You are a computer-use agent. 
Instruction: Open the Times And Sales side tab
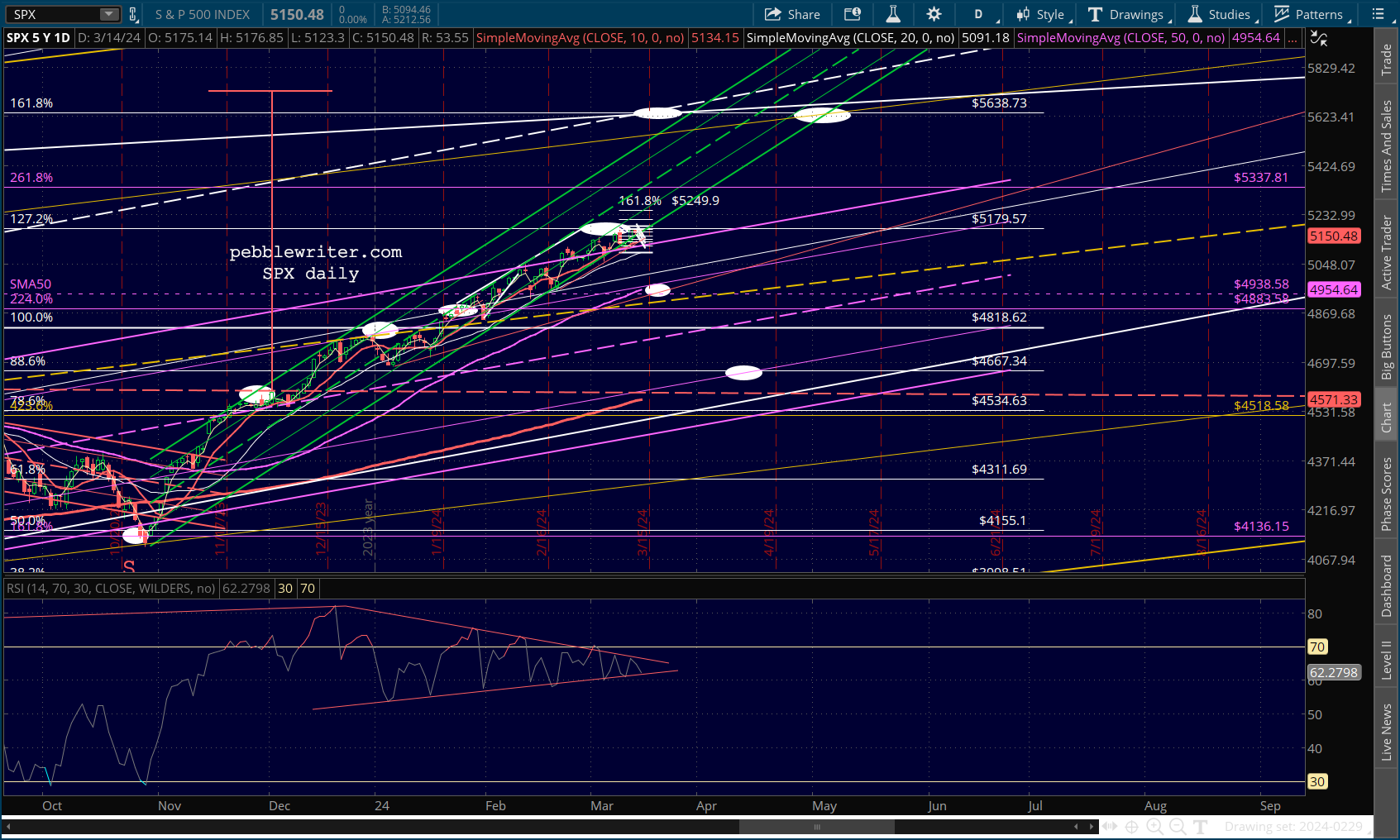pos(1387,146)
